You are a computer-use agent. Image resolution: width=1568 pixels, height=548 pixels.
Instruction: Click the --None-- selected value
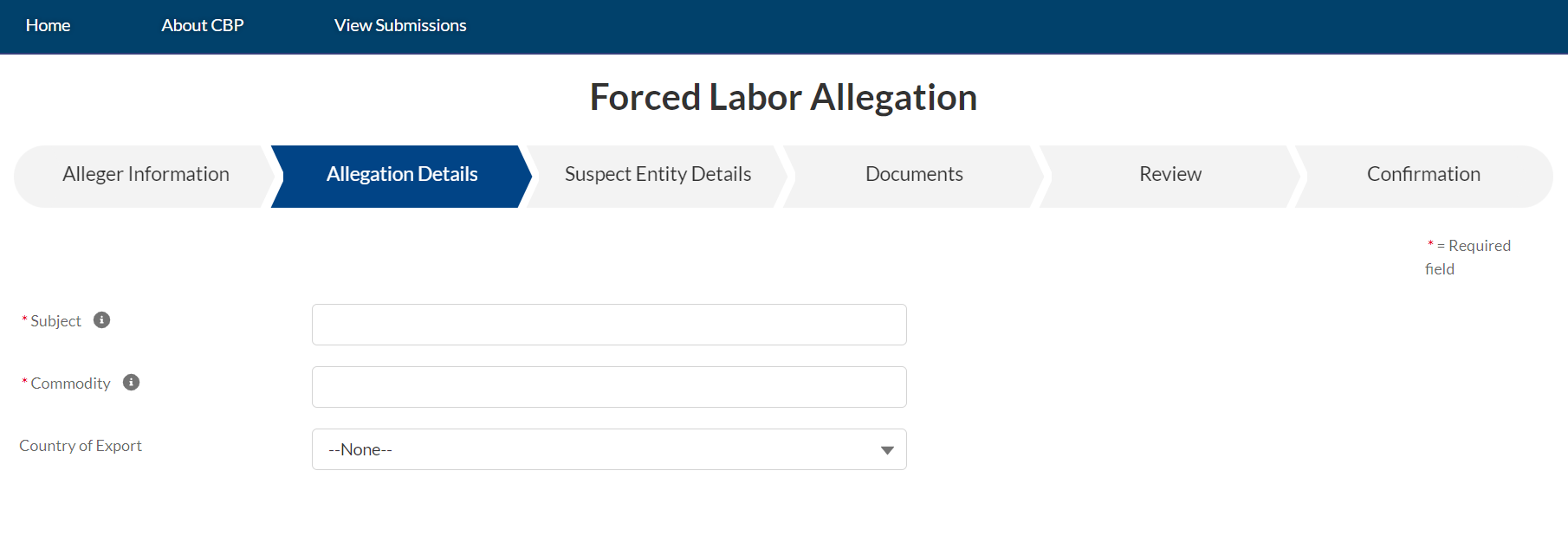pyautogui.click(x=360, y=450)
